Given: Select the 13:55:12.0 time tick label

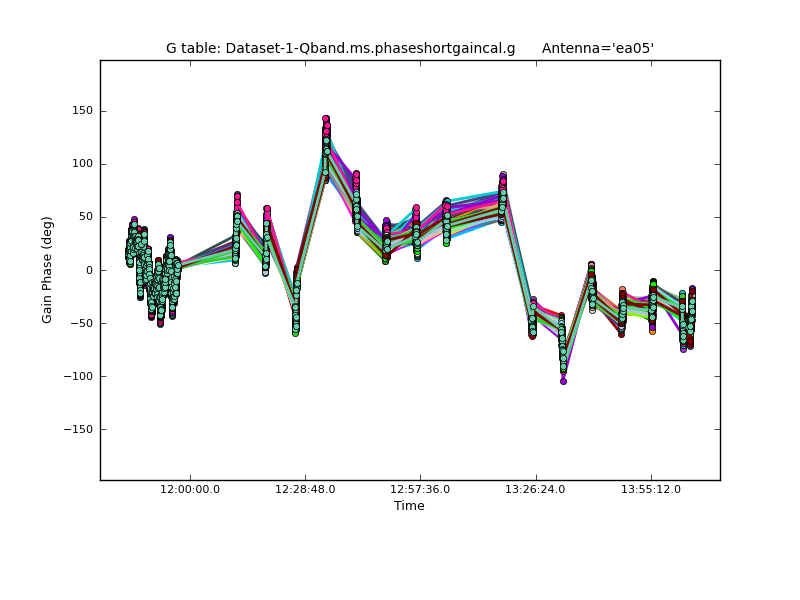Looking at the screenshot, I should (x=651, y=489).
